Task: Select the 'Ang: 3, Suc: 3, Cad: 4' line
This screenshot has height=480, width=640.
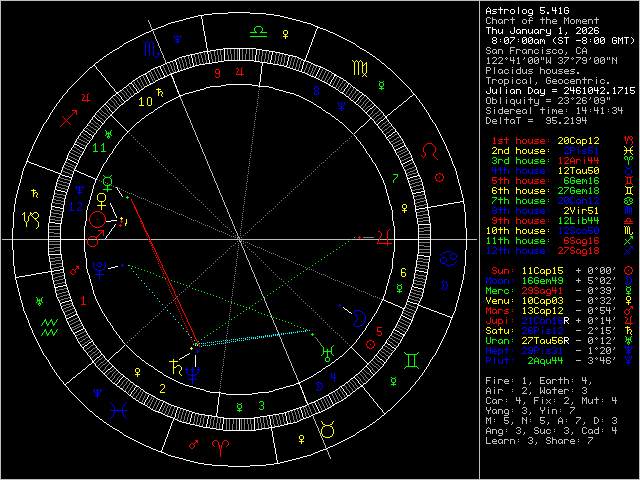Action: point(551,431)
